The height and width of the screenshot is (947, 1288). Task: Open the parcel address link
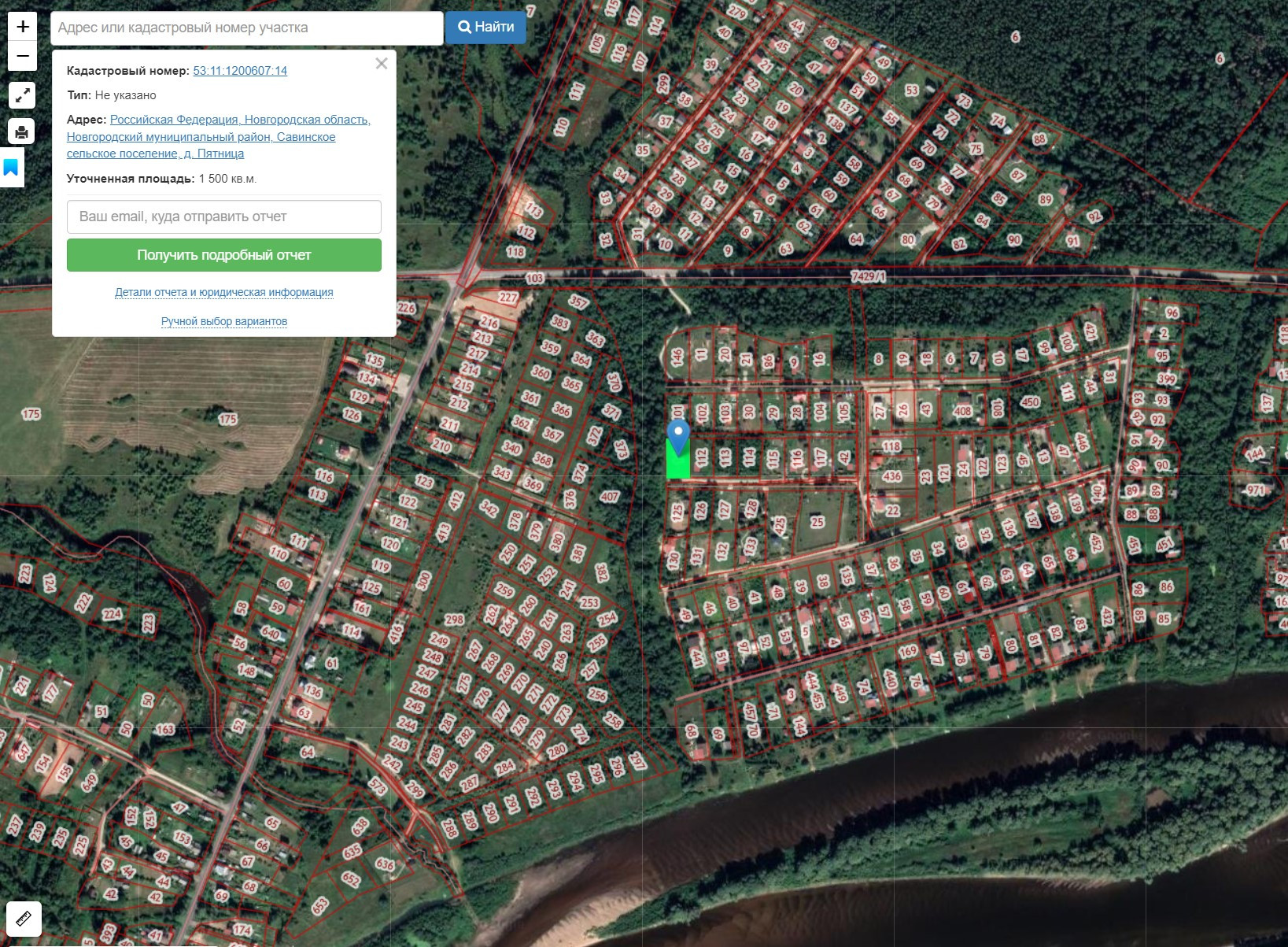coord(219,136)
